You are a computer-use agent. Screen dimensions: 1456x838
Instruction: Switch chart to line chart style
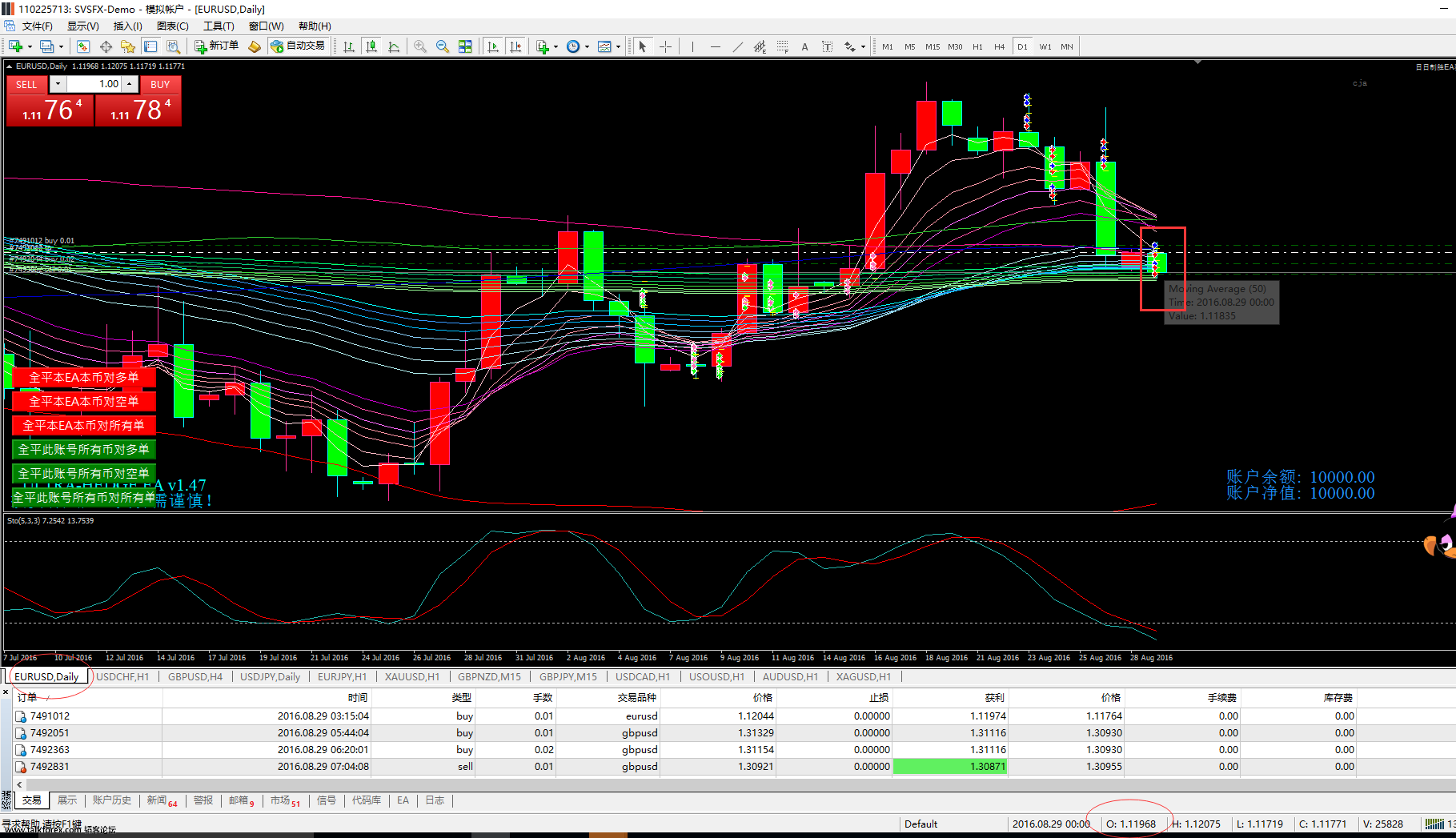click(x=394, y=46)
